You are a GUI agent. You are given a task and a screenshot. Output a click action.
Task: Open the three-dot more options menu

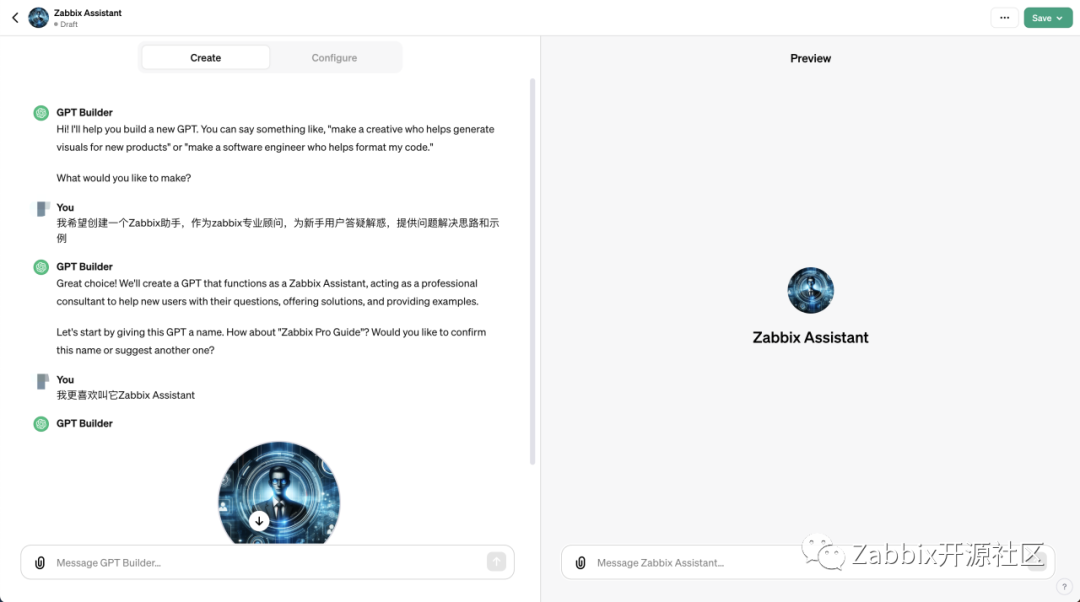[x=1004, y=18]
